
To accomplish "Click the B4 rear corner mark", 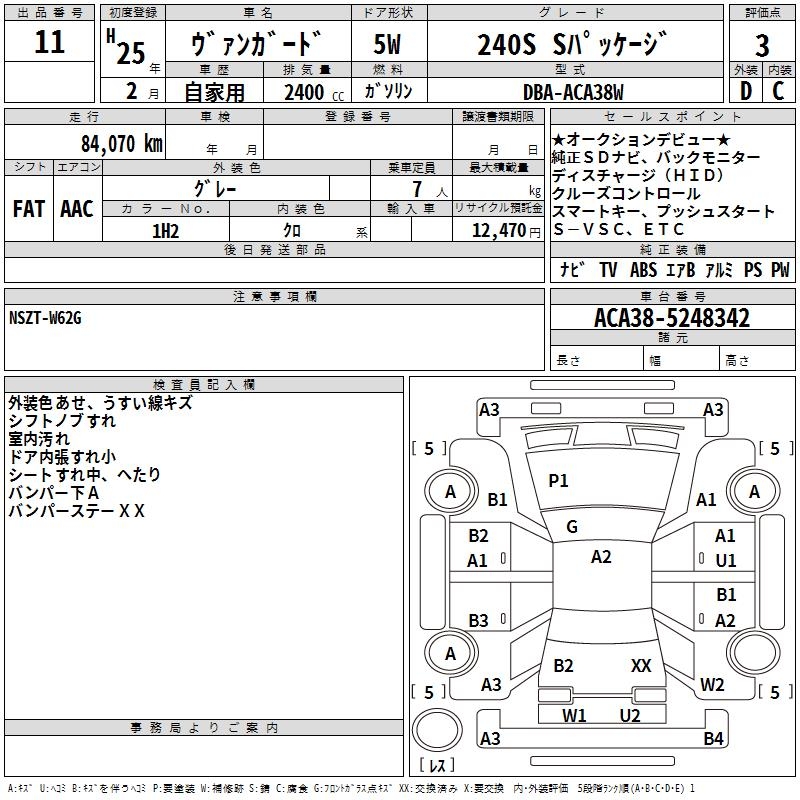I will pos(713,738).
